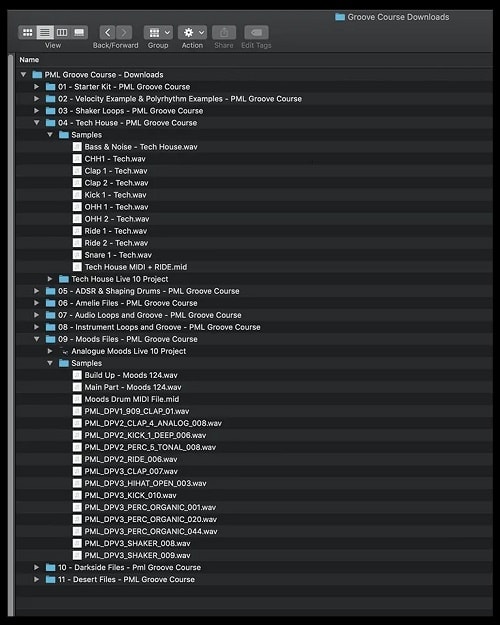Expand the 01 - Starter Kit folder
This screenshot has width=500, height=625.
(x=36, y=86)
